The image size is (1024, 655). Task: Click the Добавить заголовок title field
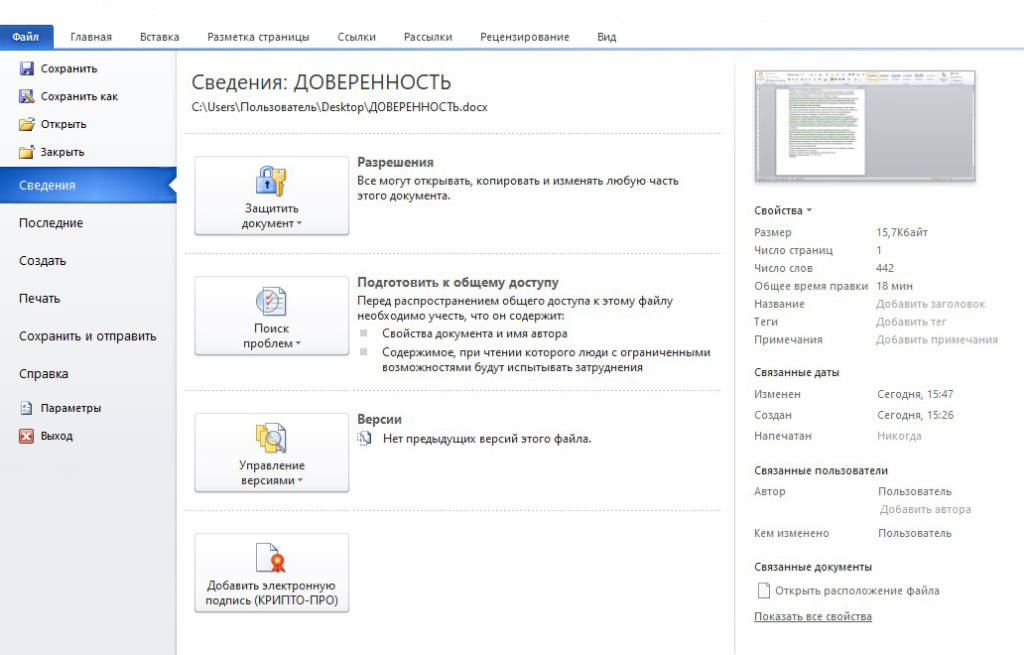[930, 304]
